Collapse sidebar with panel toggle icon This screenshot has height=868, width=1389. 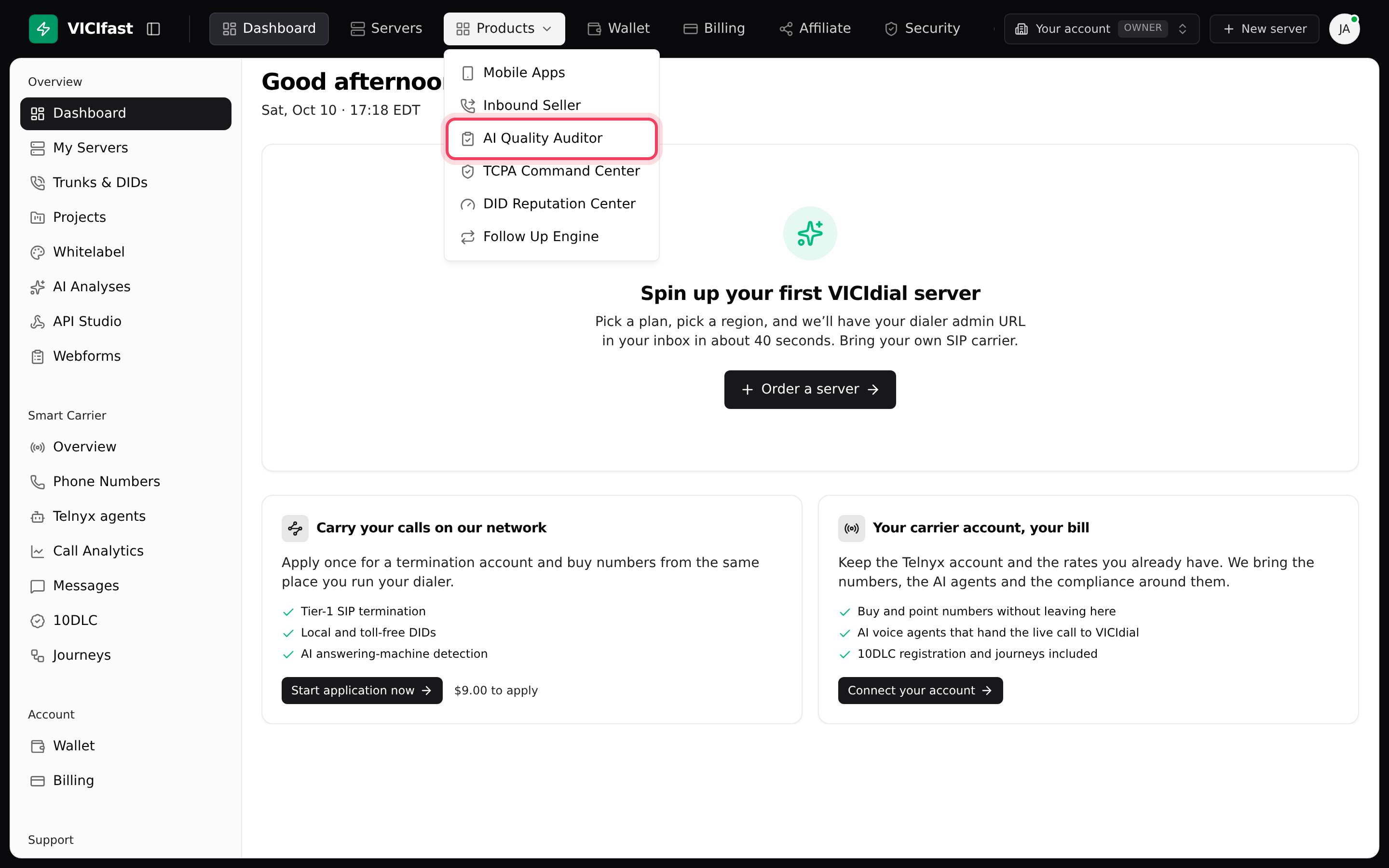(153, 29)
